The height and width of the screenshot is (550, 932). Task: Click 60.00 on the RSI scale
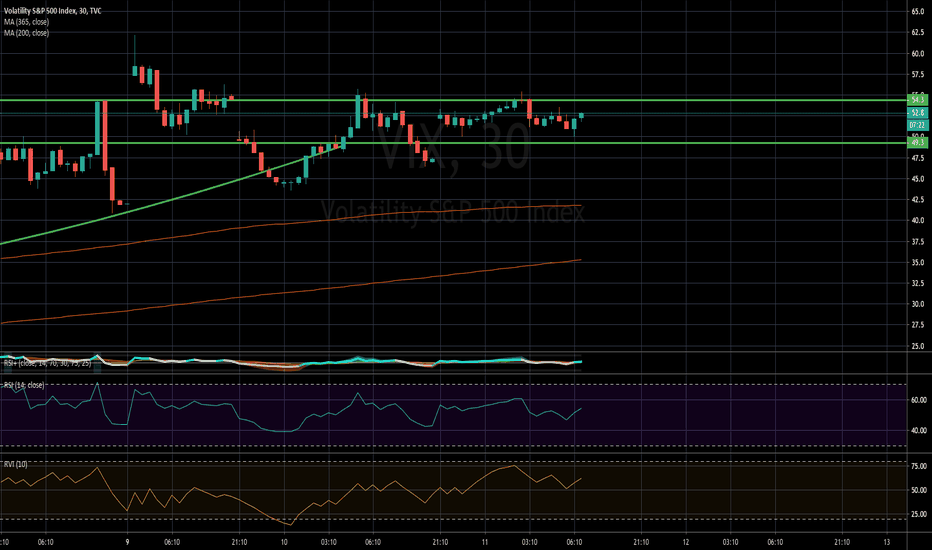pyautogui.click(x=919, y=401)
